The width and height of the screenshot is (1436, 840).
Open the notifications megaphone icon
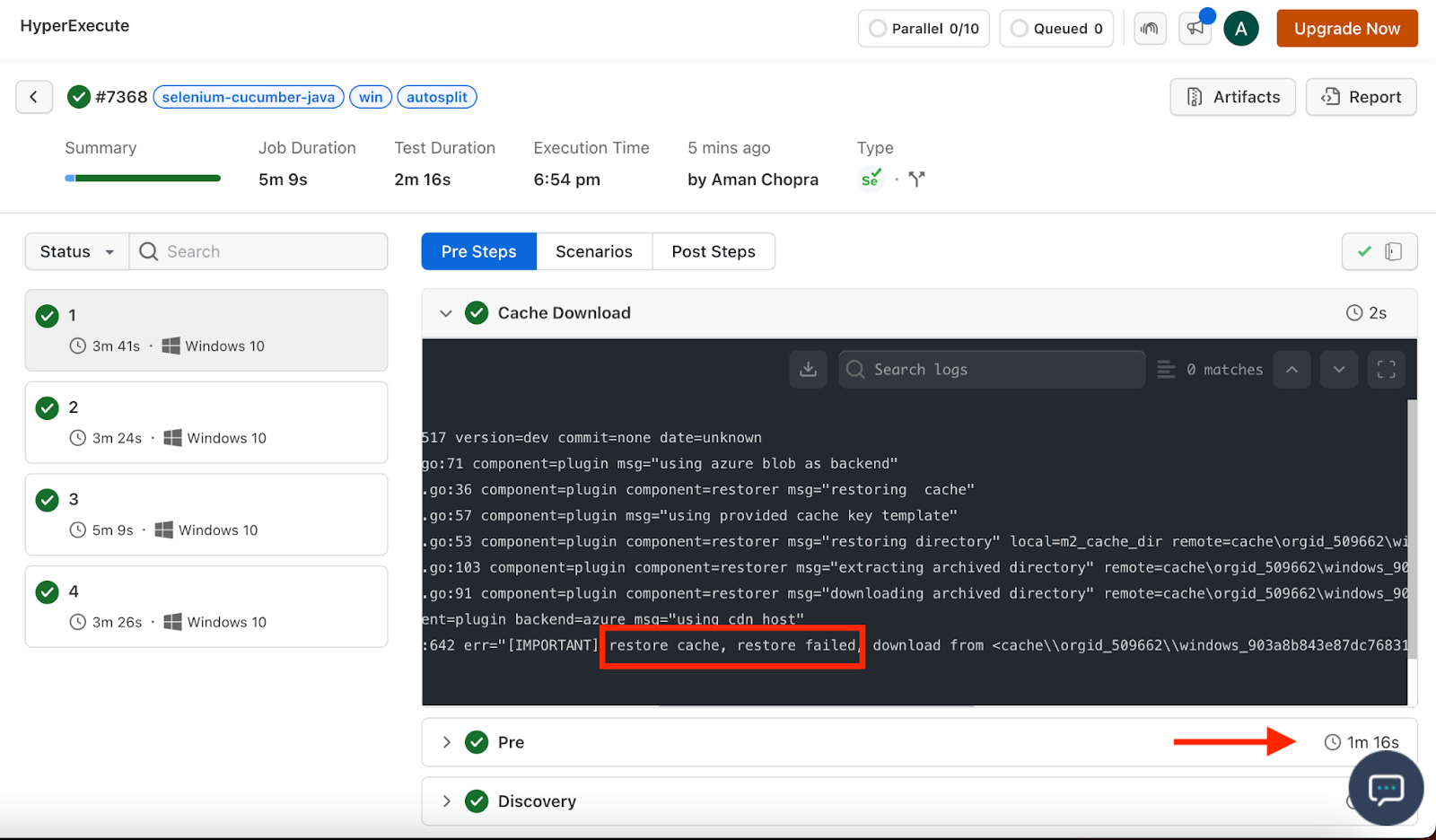coord(1195,28)
